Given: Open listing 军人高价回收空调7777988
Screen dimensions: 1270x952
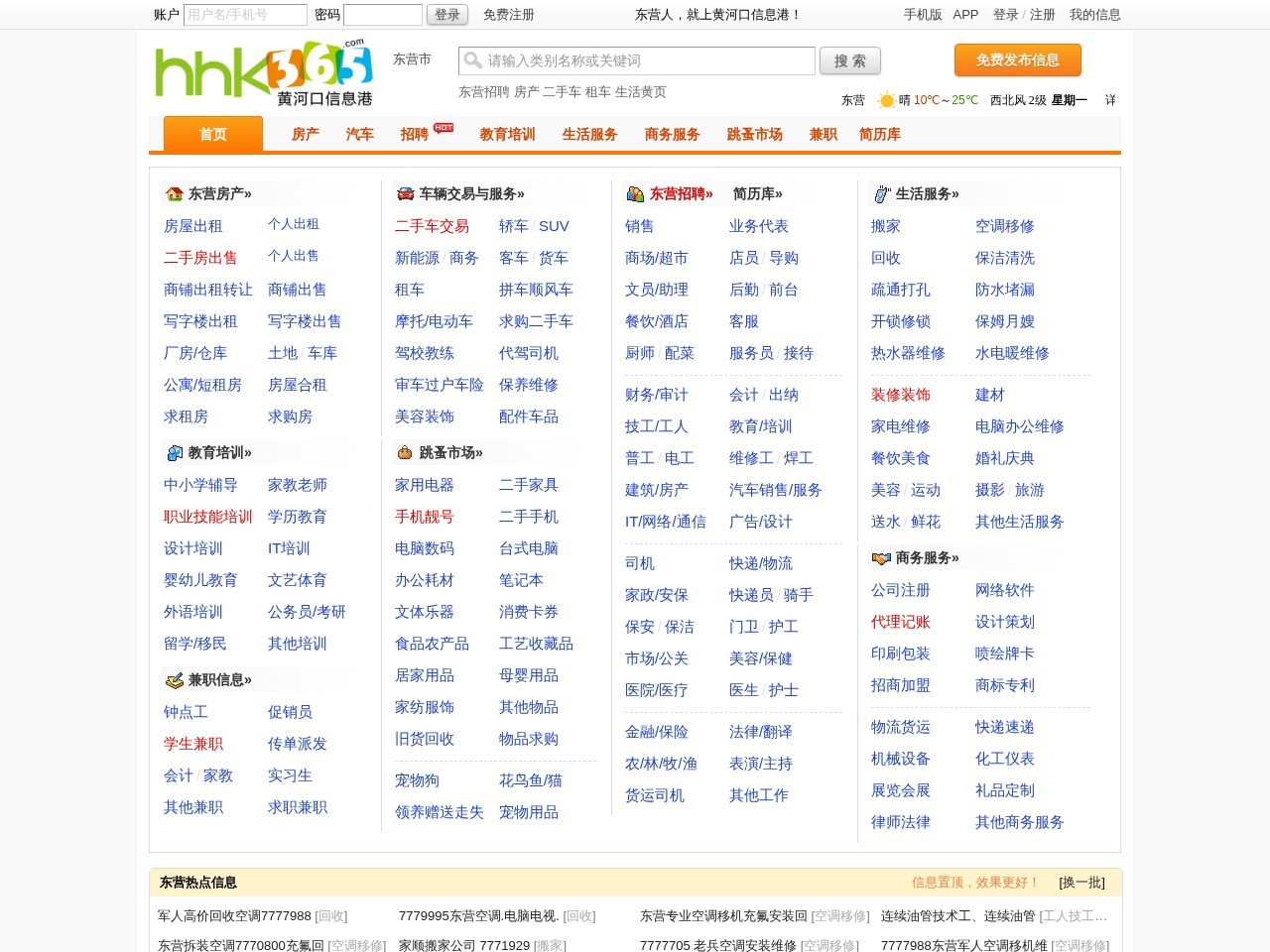Looking at the screenshot, I should click(234, 916).
